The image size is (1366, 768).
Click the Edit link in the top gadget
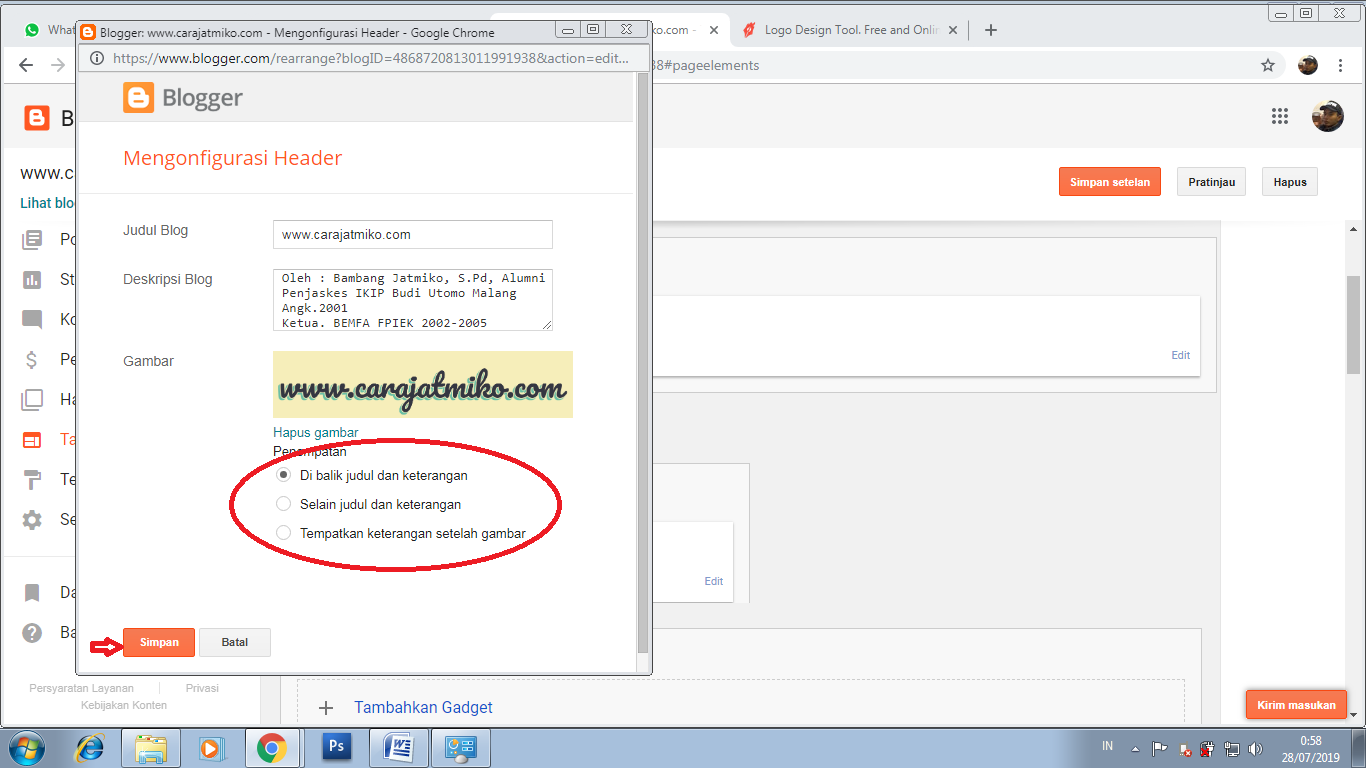pos(1181,355)
